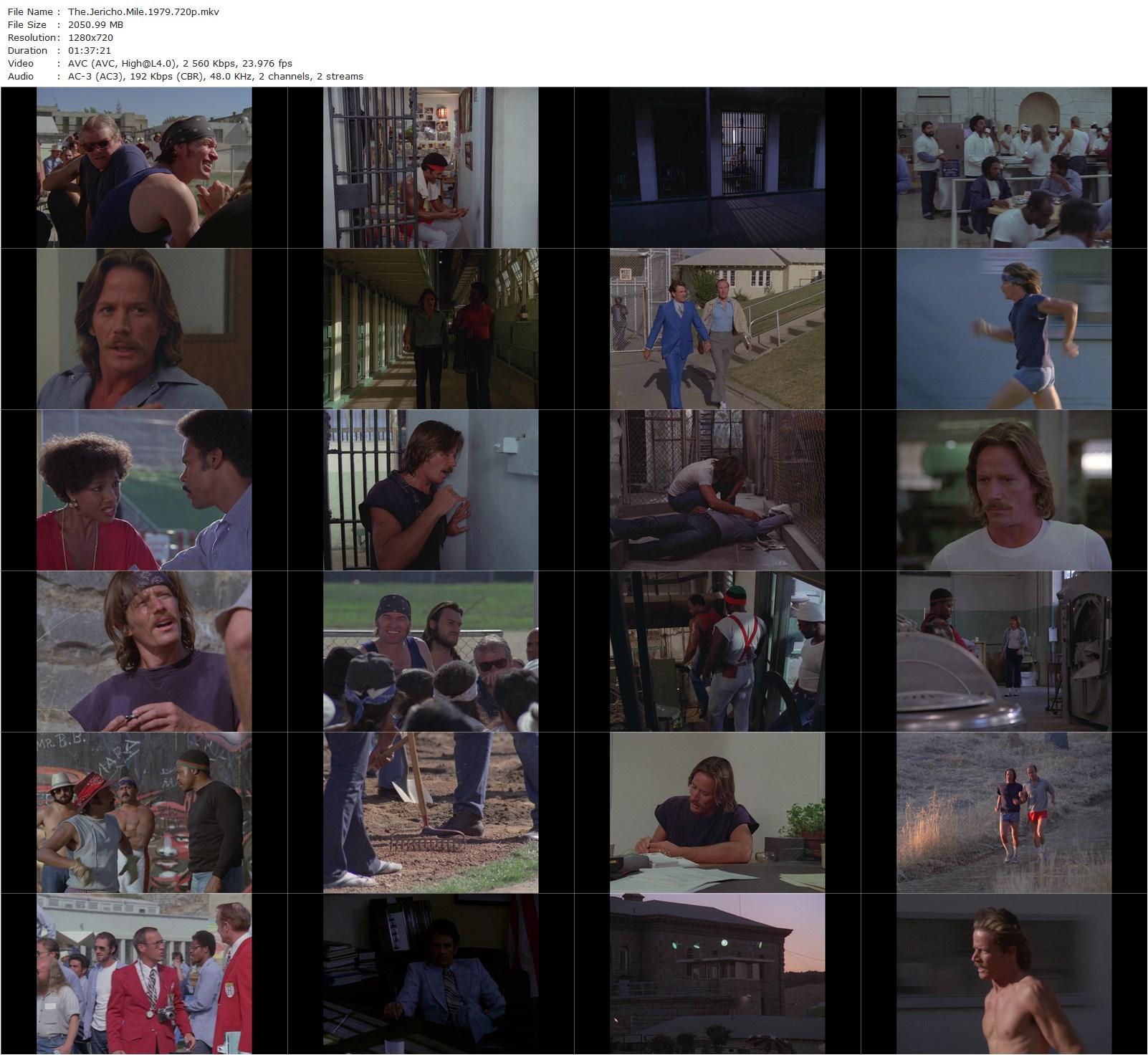This screenshot has height=1055, width=1148.
Task: Click thumbnail of man leaning against cell wall
Action: [x=431, y=490]
